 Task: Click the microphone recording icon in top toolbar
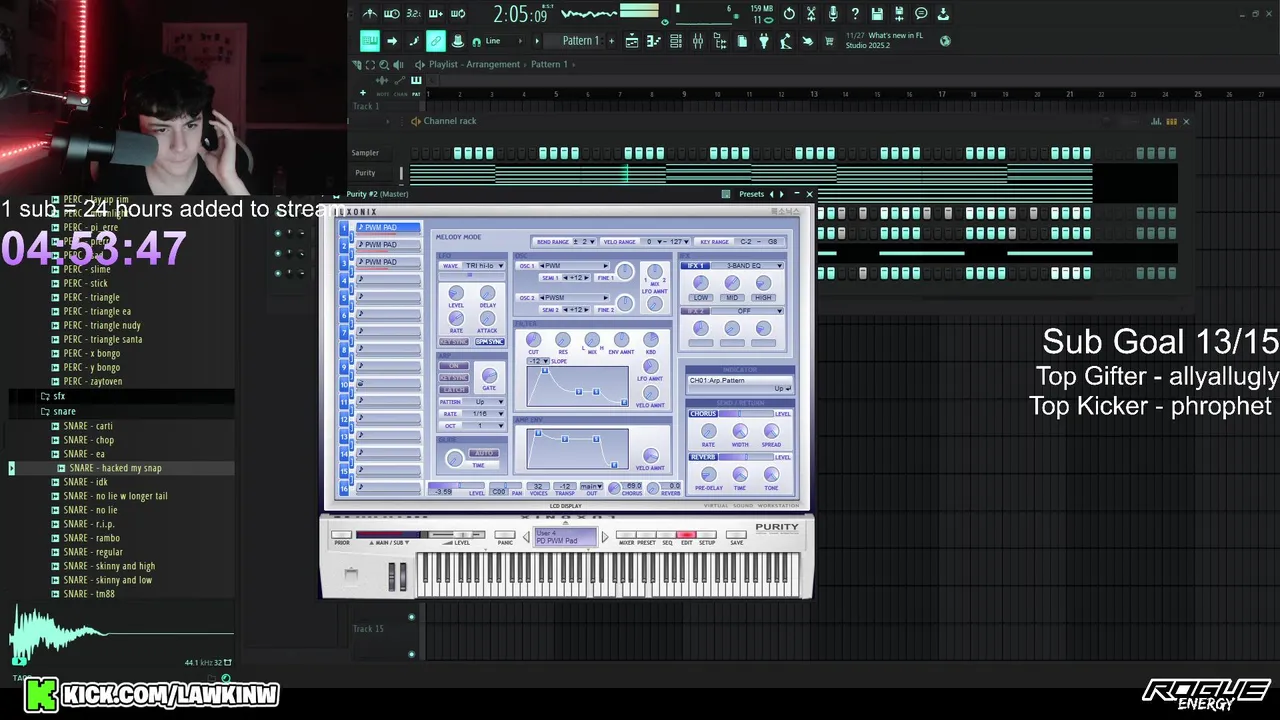pyautogui.click(x=833, y=14)
